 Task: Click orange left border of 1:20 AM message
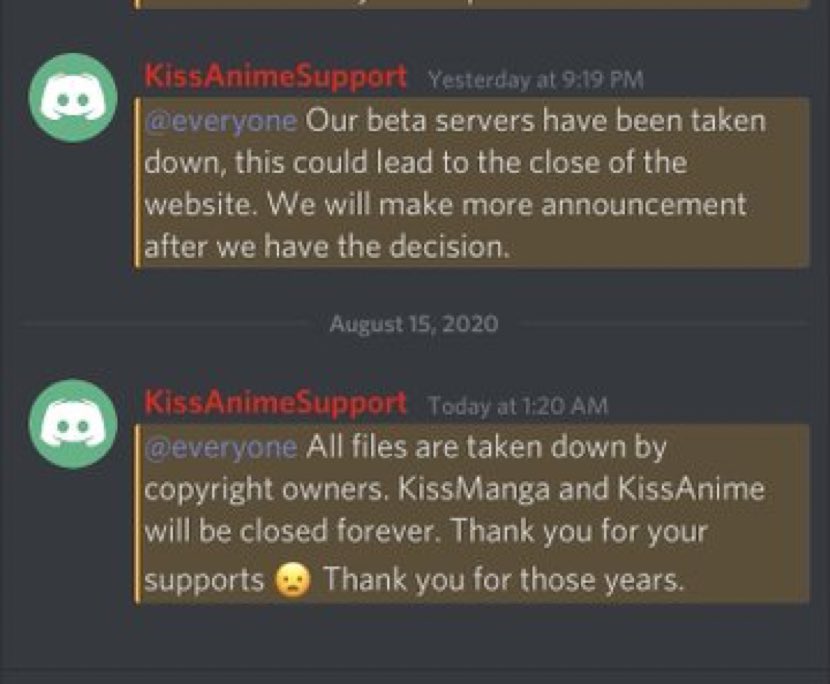pyautogui.click(x=137, y=514)
